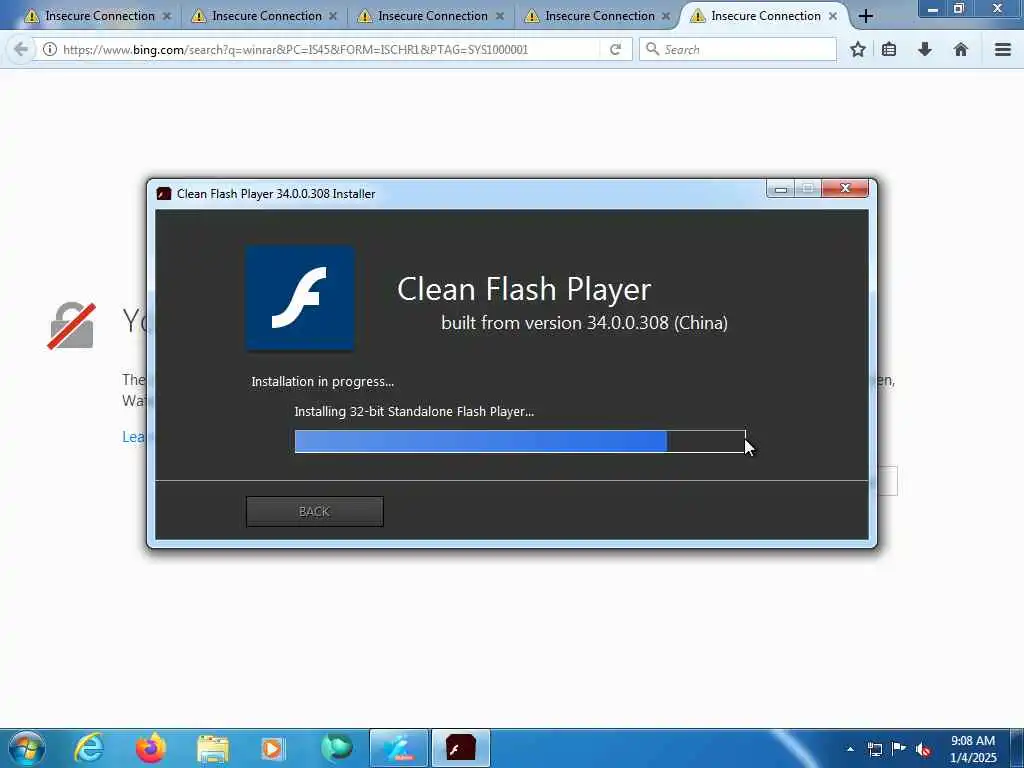1024x768 pixels.
Task: Click the search magnifier icon
Action: tap(652, 49)
